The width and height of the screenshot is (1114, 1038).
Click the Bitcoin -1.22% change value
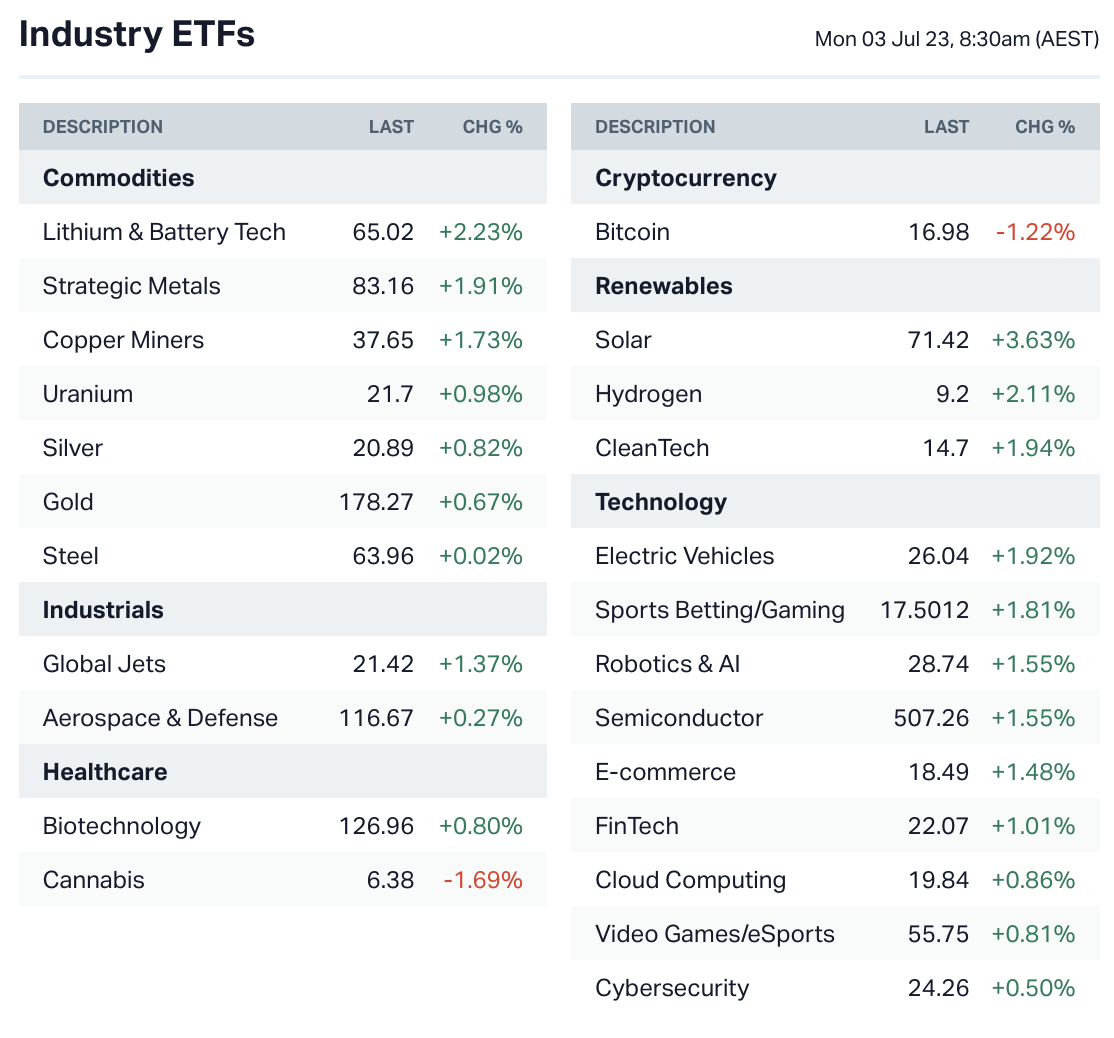(1035, 232)
